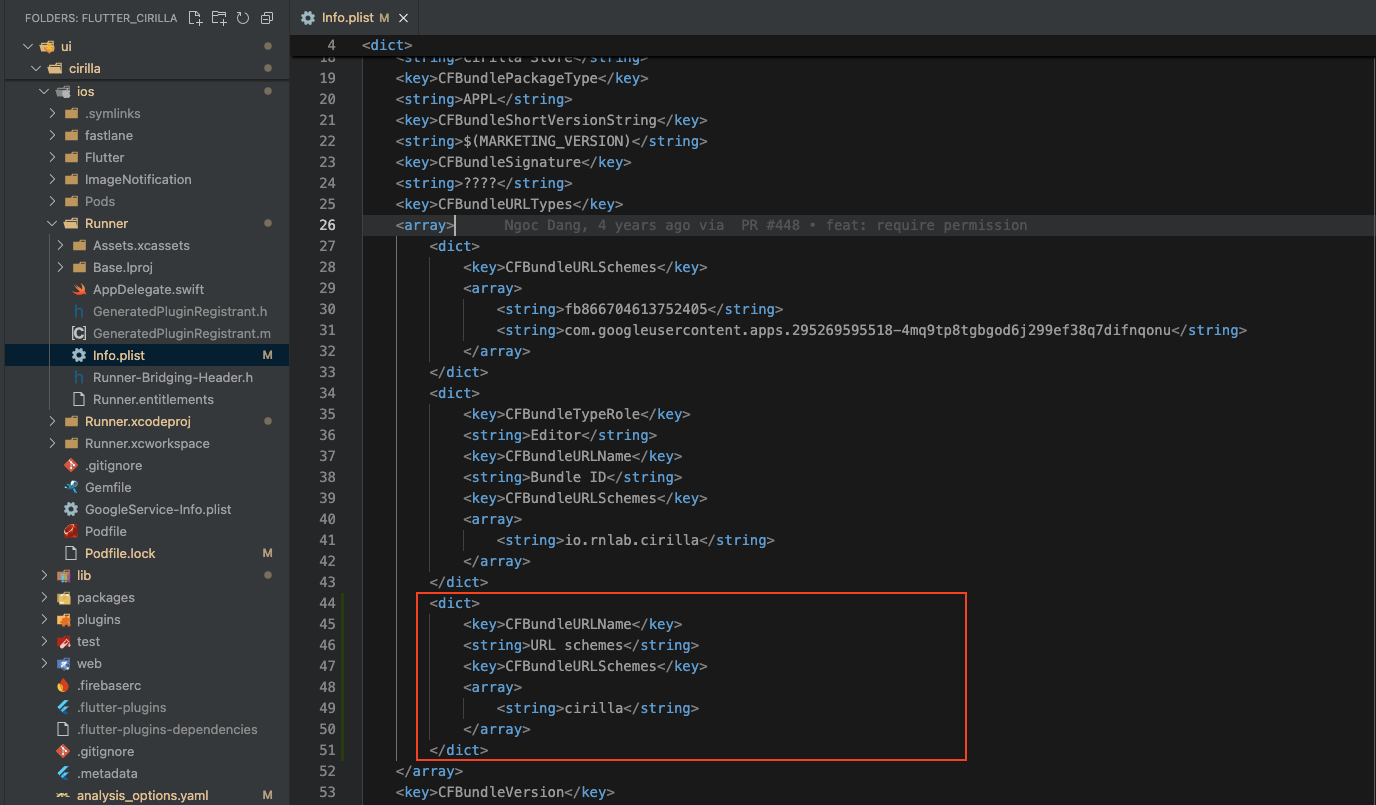1376x805 pixels.
Task: Click the file icon of Podfile.lock
Action: [x=70, y=553]
